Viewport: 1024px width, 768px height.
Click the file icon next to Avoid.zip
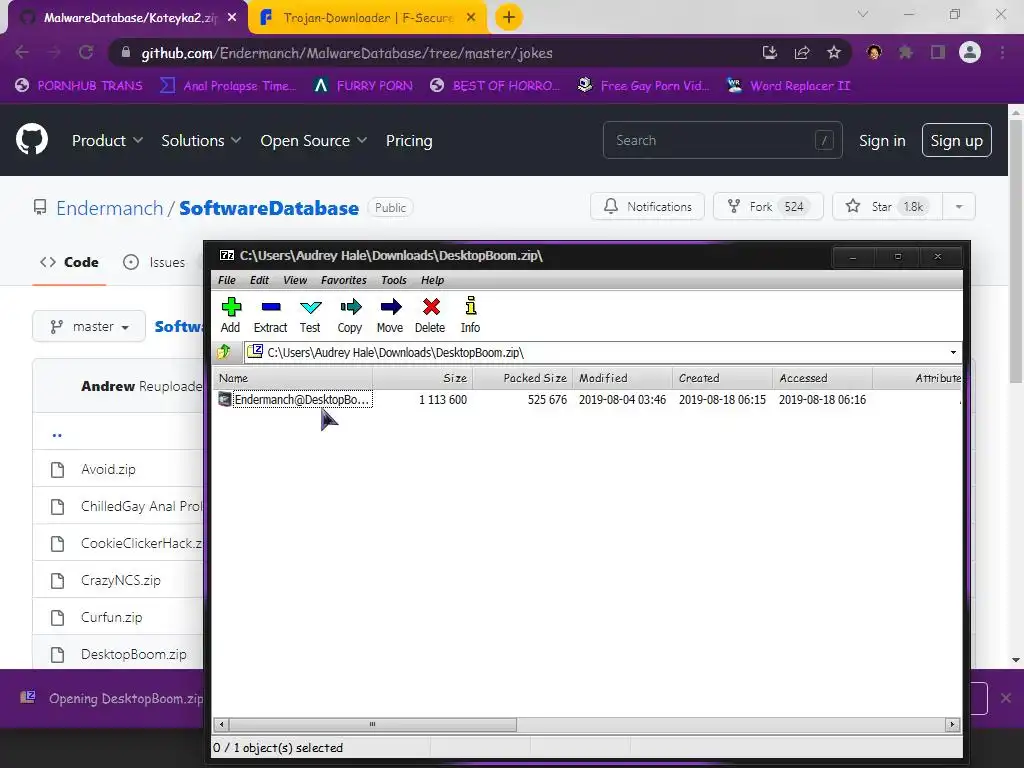(x=57, y=470)
